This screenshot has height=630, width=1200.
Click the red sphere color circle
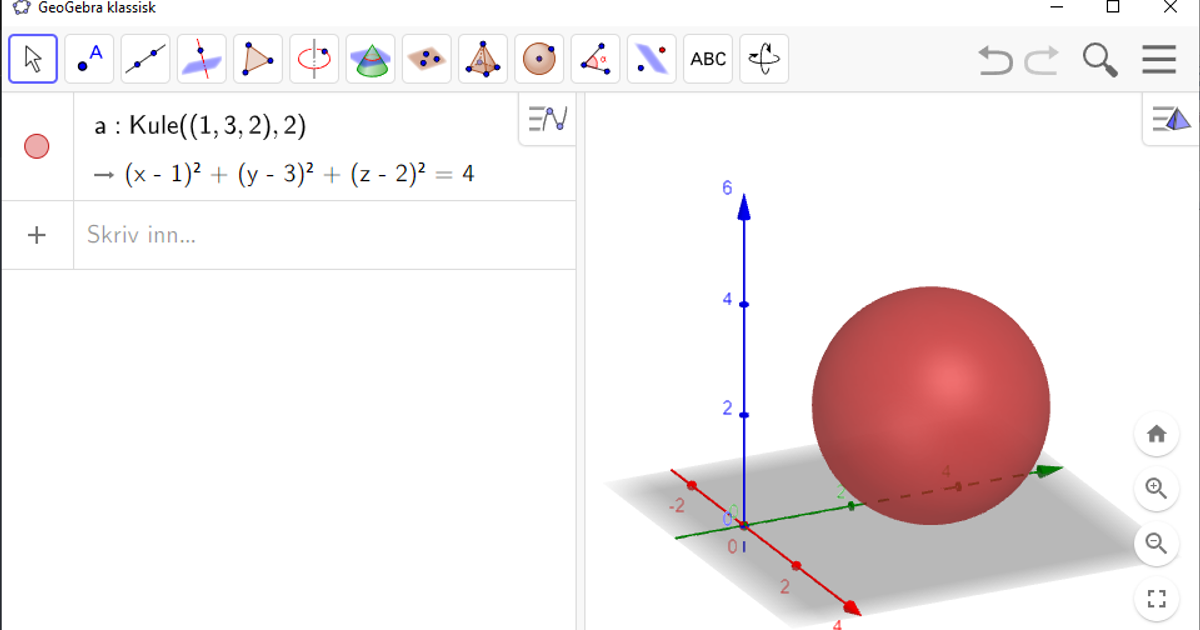[38, 145]
